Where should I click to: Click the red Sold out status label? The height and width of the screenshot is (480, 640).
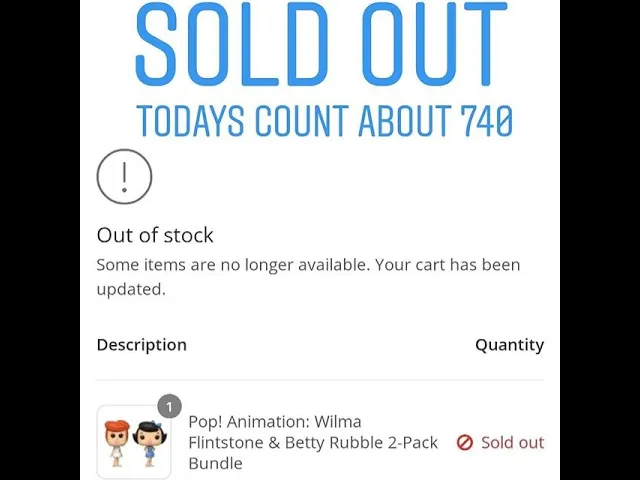coord(513,442)
